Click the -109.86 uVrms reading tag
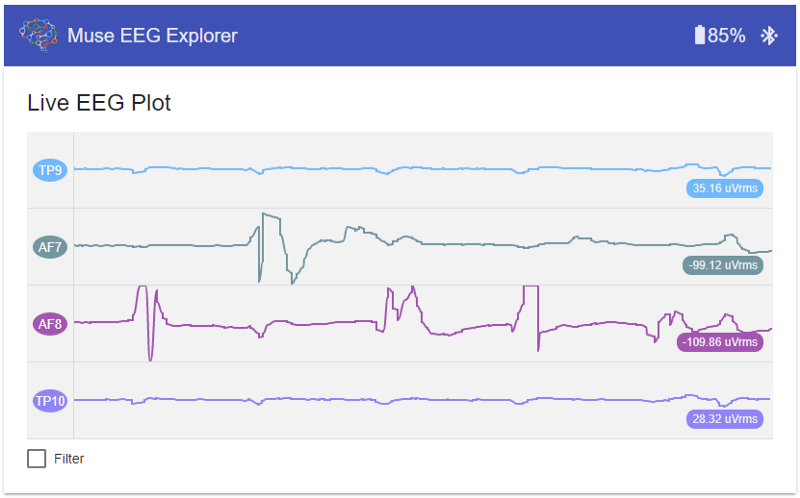The height and width of the screenshot is (498, 800). pos(720,342)
